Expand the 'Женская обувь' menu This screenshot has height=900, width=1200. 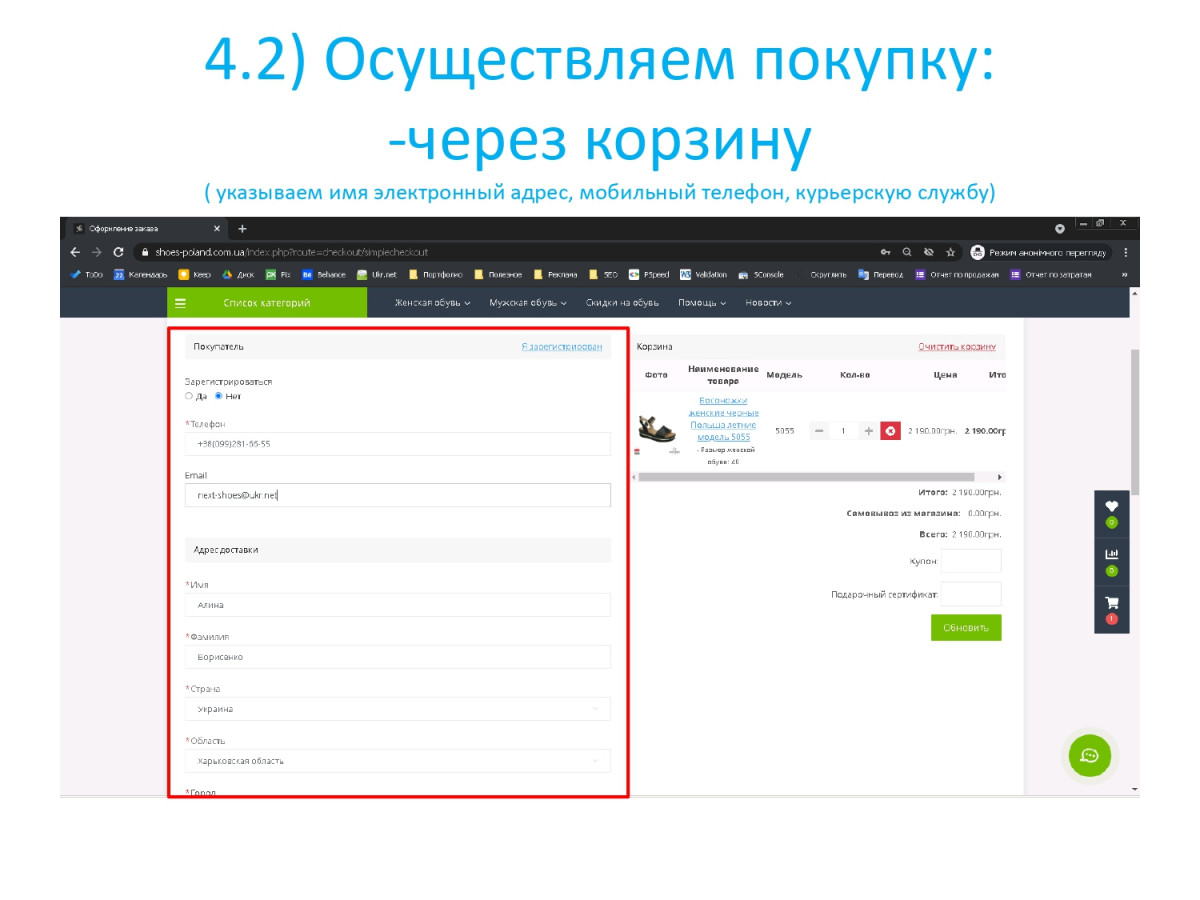point(432,303)
